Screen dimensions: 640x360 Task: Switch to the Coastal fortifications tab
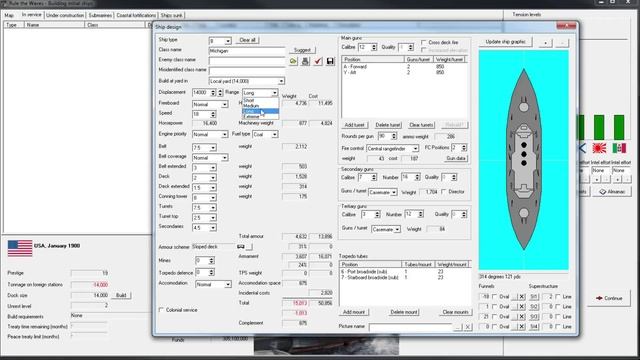(136, 16)
